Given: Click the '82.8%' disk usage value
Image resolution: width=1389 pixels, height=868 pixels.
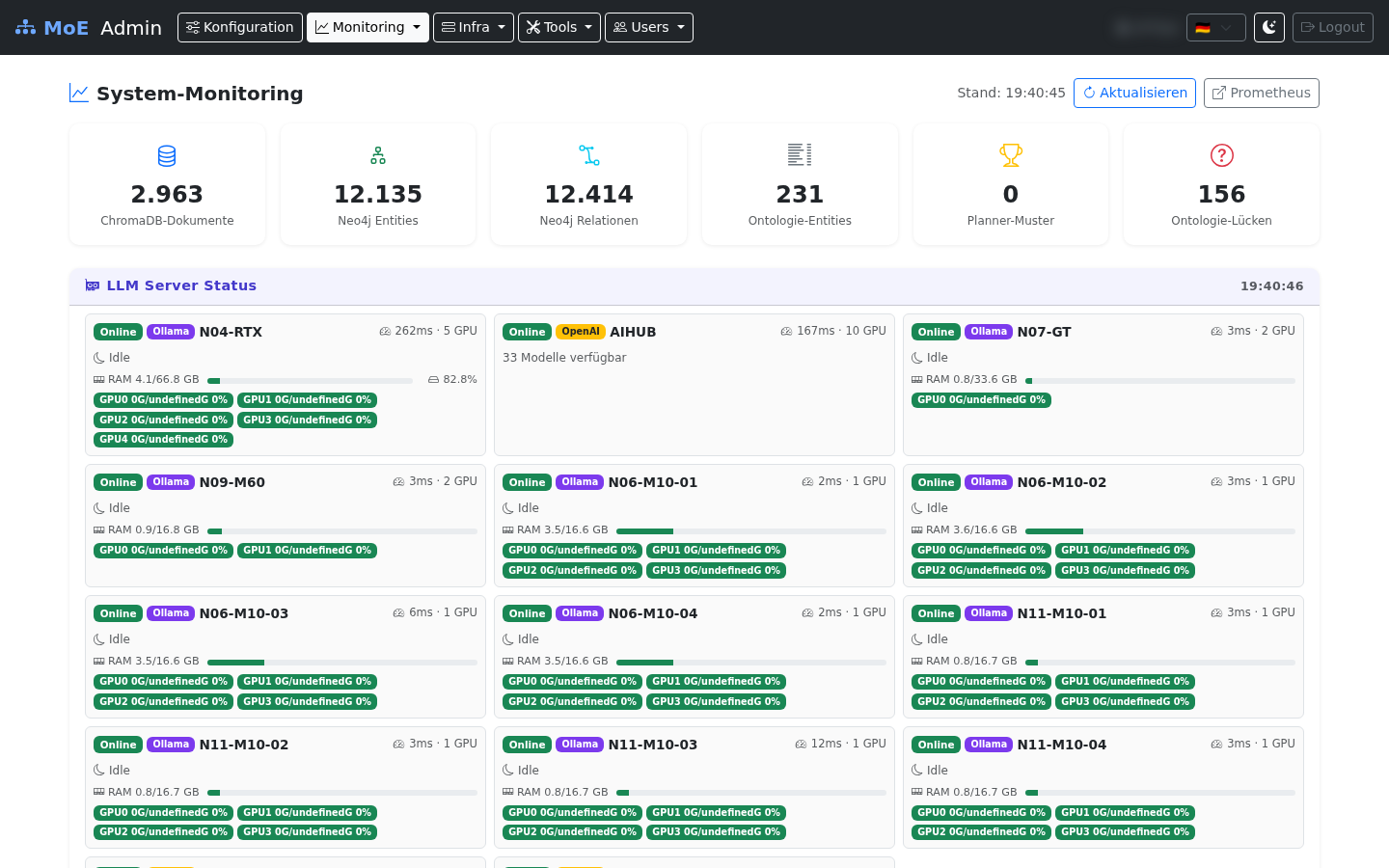Looking at the screenshot, I should point(460,380).
